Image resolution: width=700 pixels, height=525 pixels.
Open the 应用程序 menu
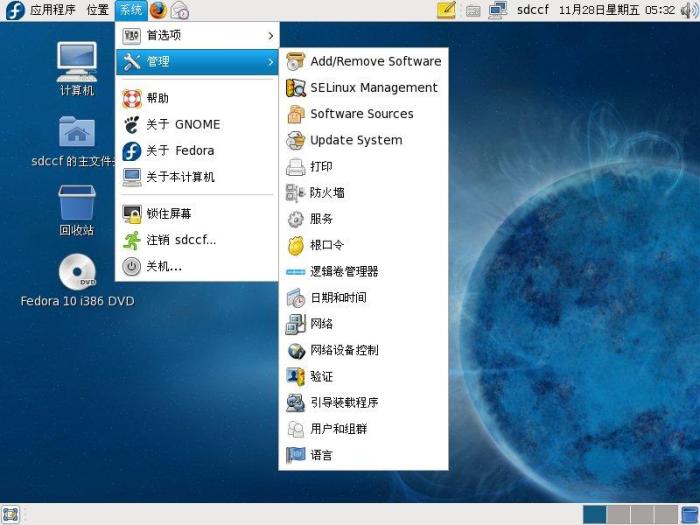(53, 10)
